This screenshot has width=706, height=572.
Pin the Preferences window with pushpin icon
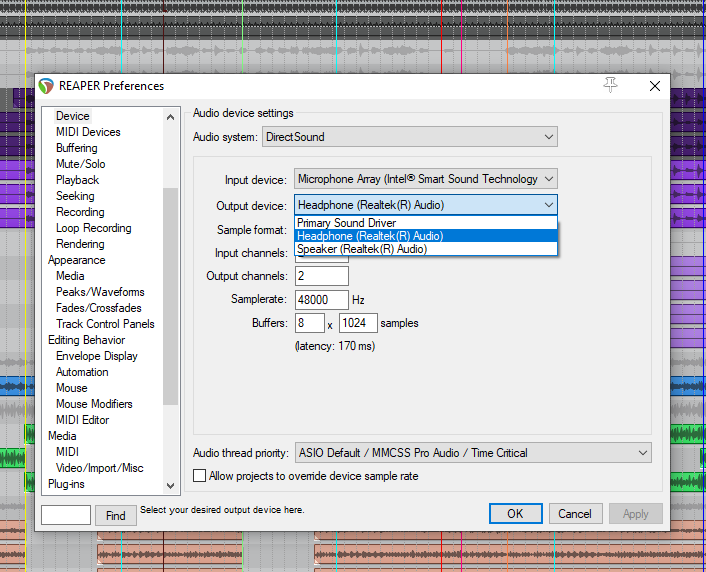(x=611, y=86)
